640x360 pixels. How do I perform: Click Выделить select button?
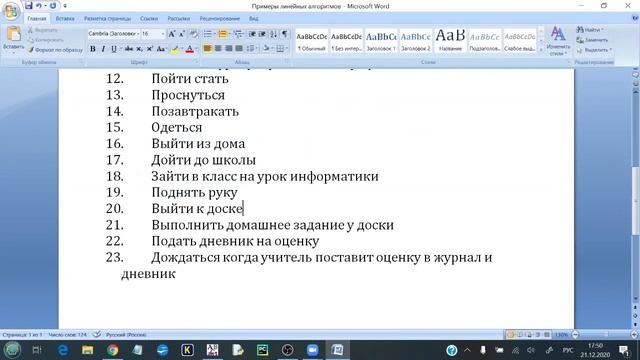[594, 50]
